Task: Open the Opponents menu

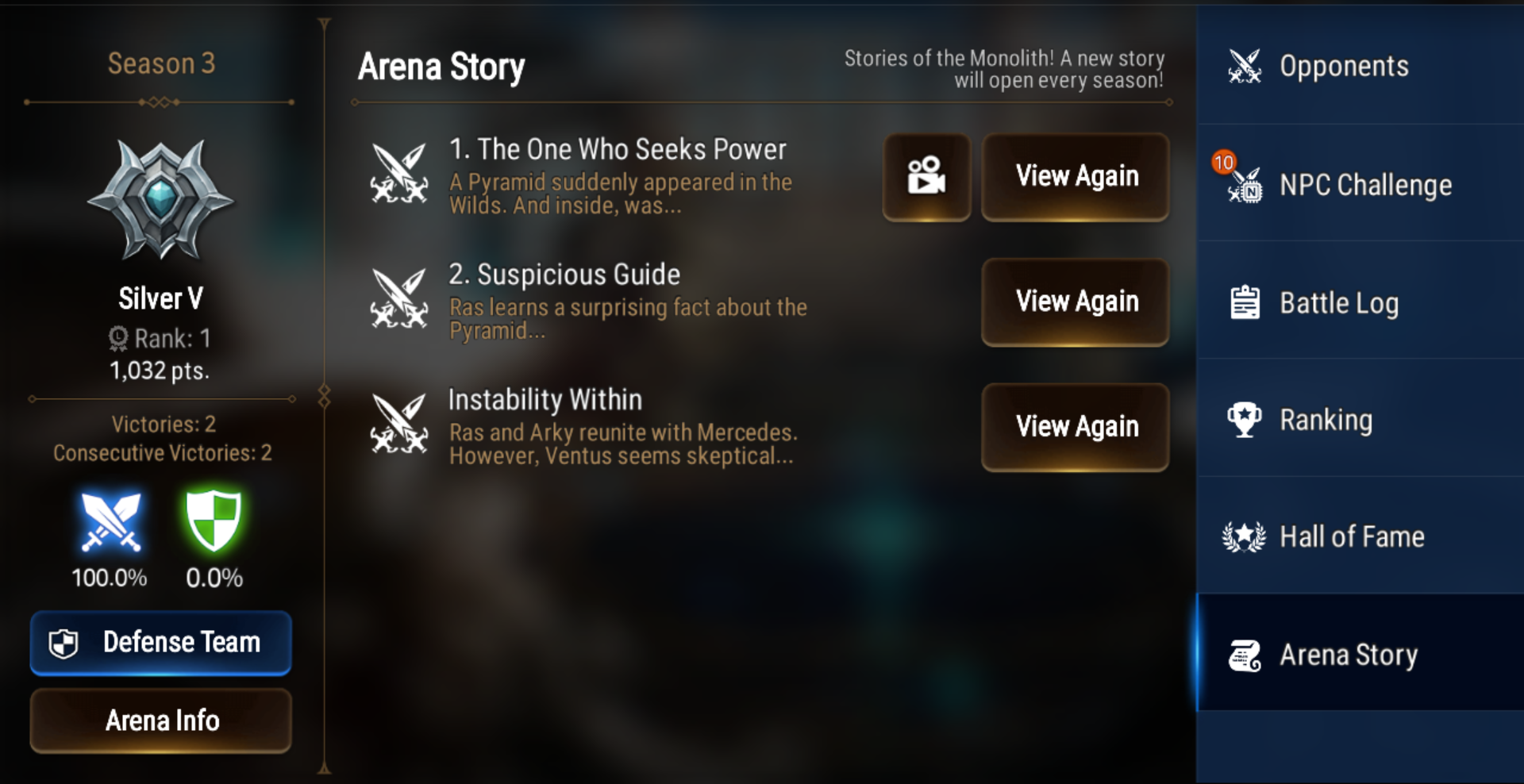Action: tap(1360, 65)
